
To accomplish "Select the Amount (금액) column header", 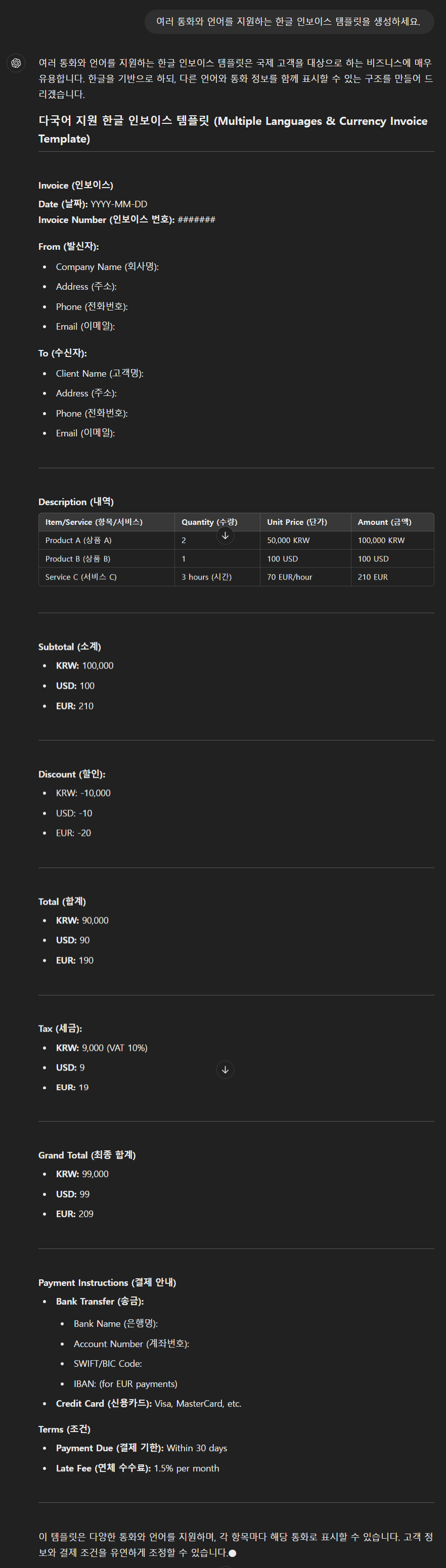I will [392, 522].
